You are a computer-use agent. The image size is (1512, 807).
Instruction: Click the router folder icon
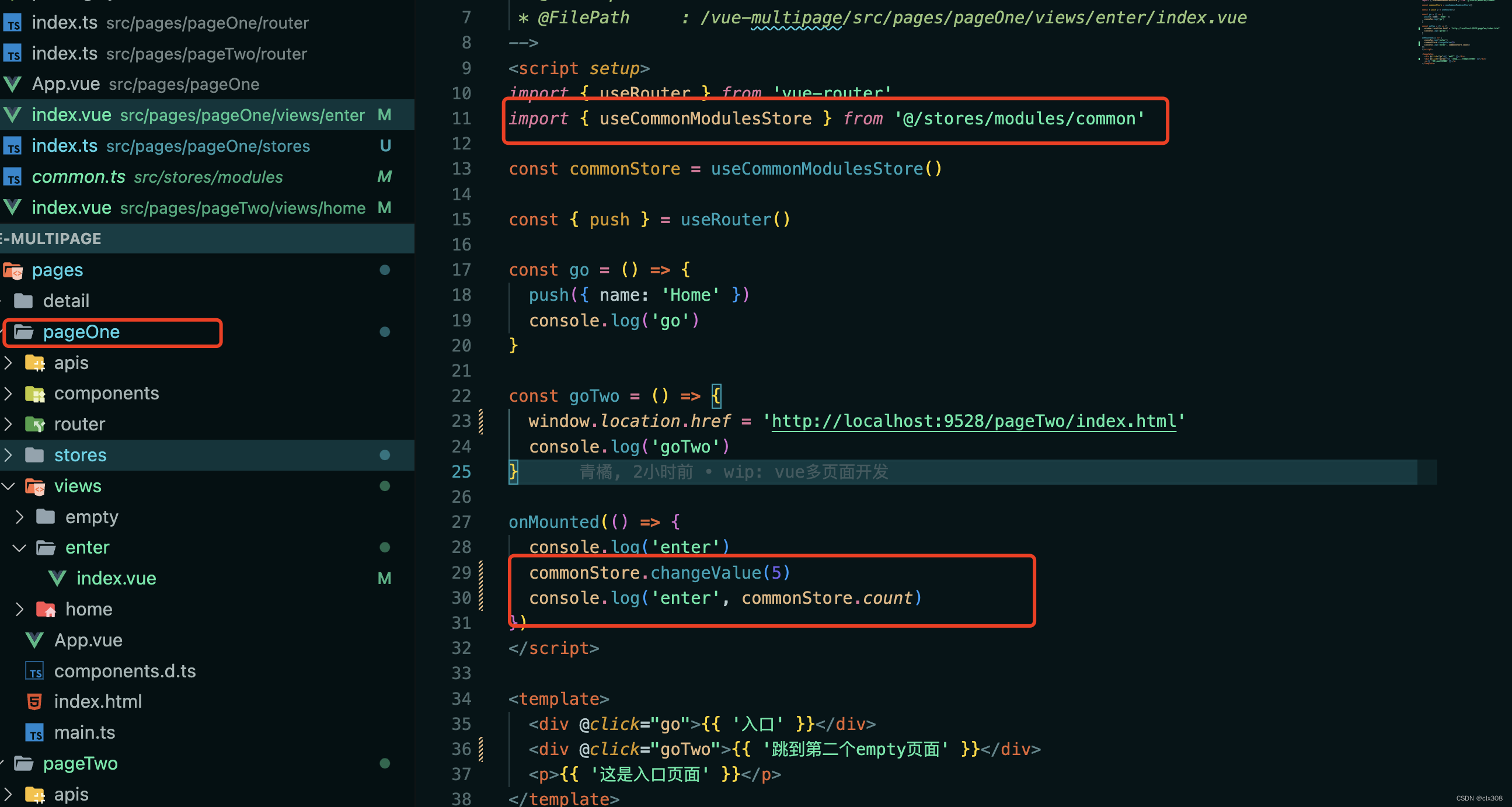coord(35,425)
